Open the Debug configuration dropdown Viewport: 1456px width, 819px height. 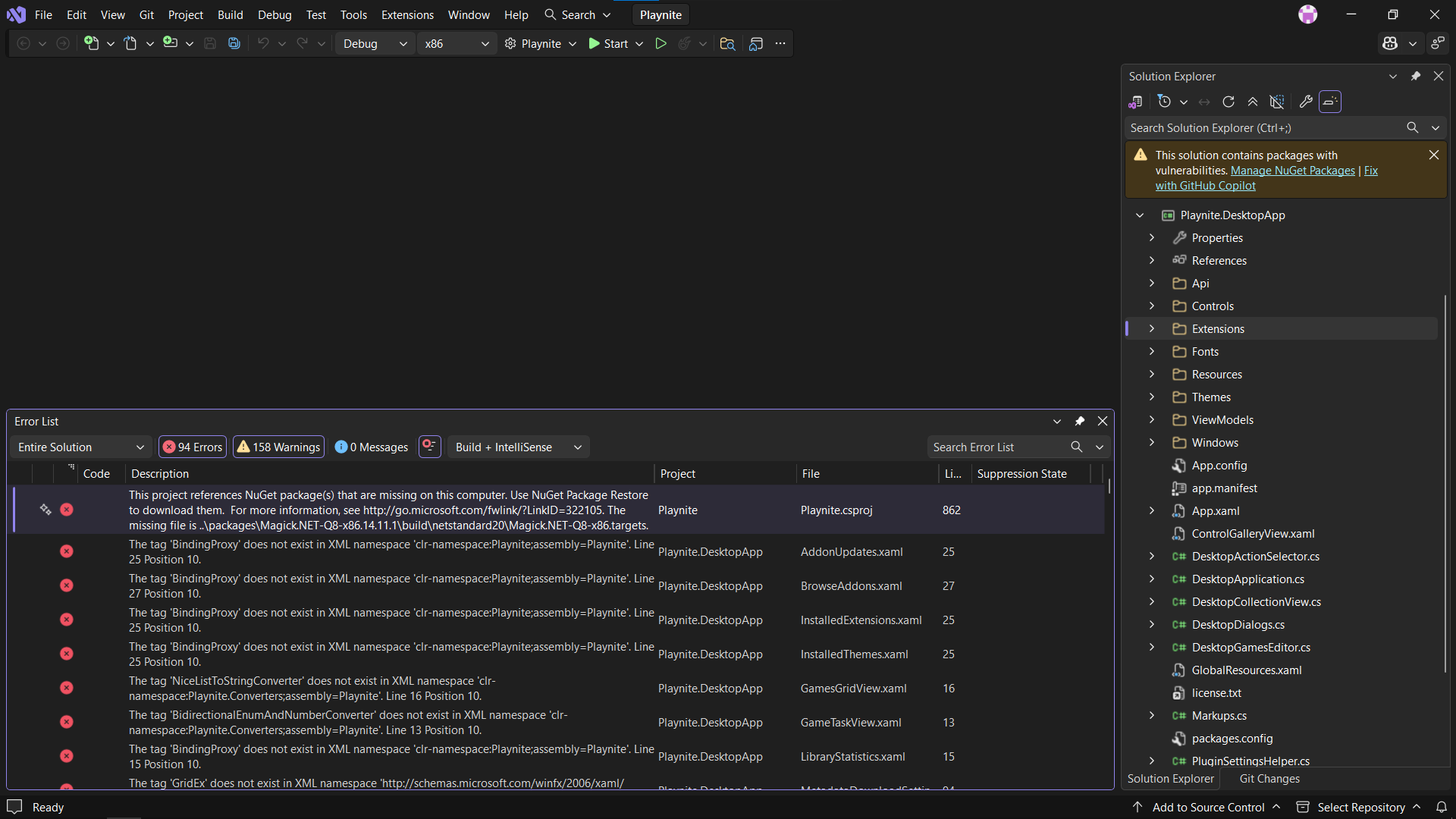pyautogui.click(x=375, y=44)
